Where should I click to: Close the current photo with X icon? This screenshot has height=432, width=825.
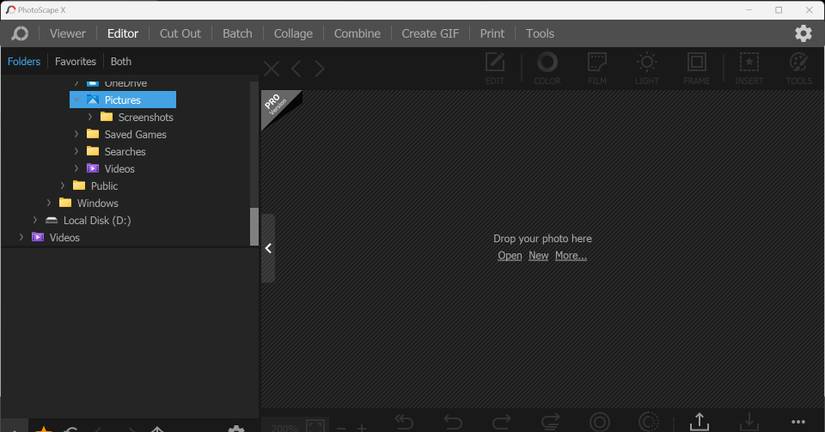(271, 68)
